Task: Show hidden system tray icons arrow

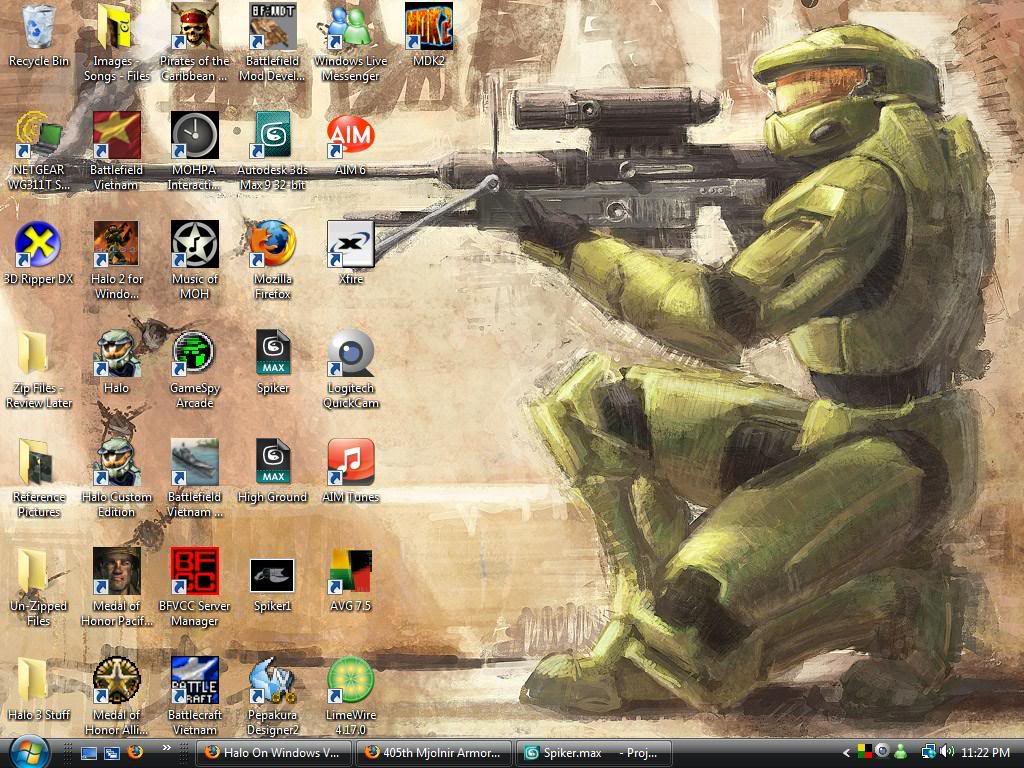Action: click(846, 753)
